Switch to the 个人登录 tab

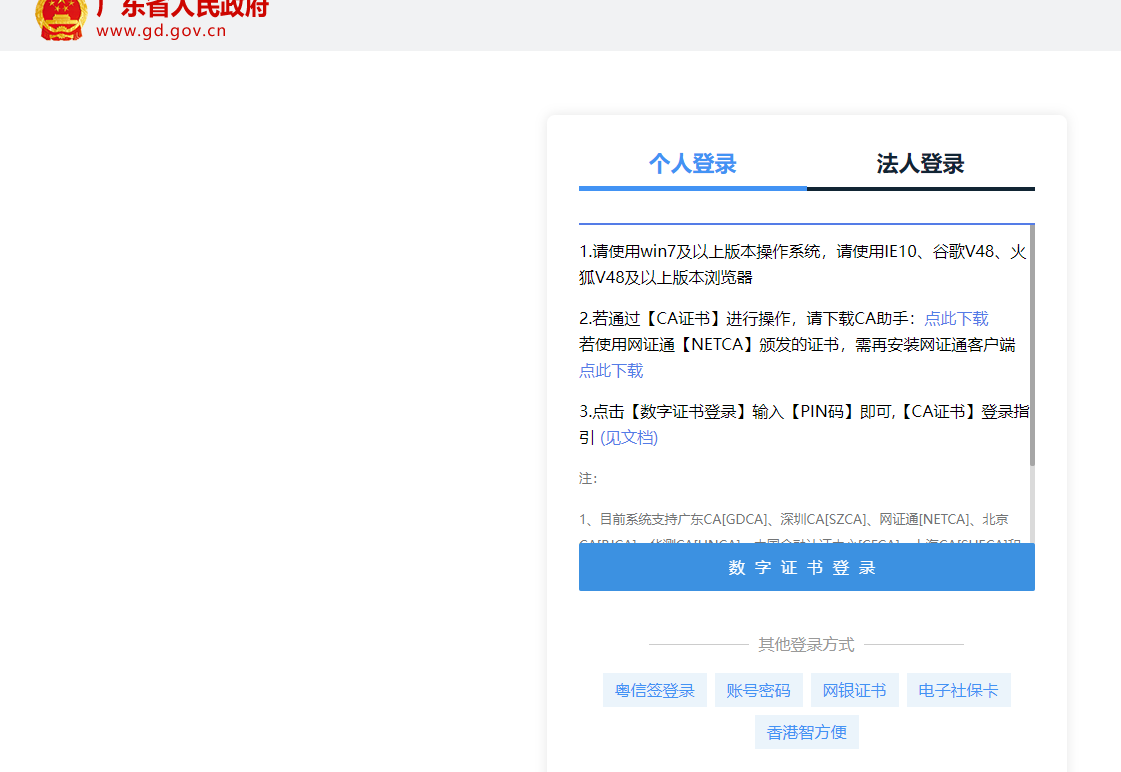692,164
